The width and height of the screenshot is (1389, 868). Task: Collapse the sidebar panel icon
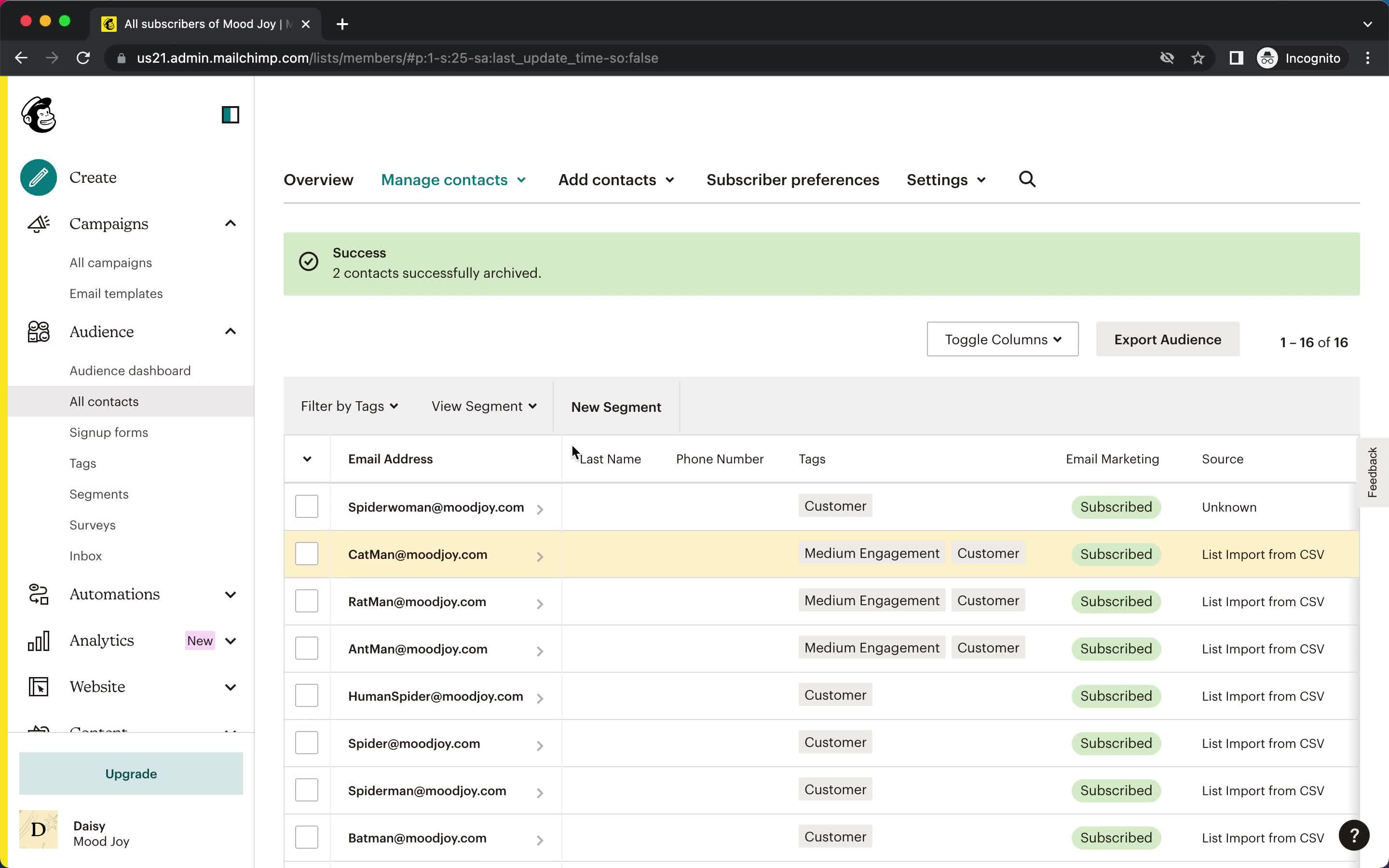click(x=230, y=115)
